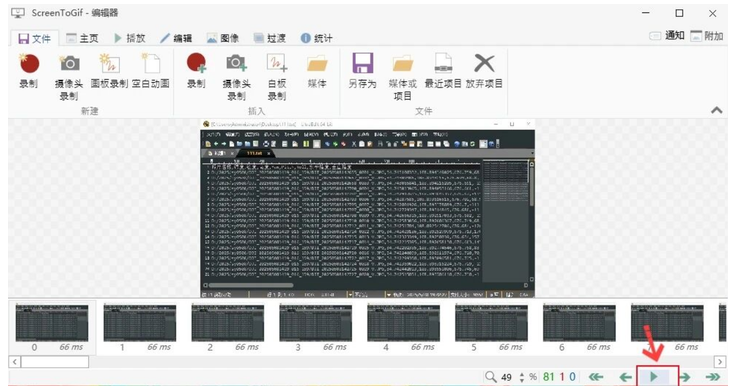Click the 附加 extras button

[x=706, y=35]
